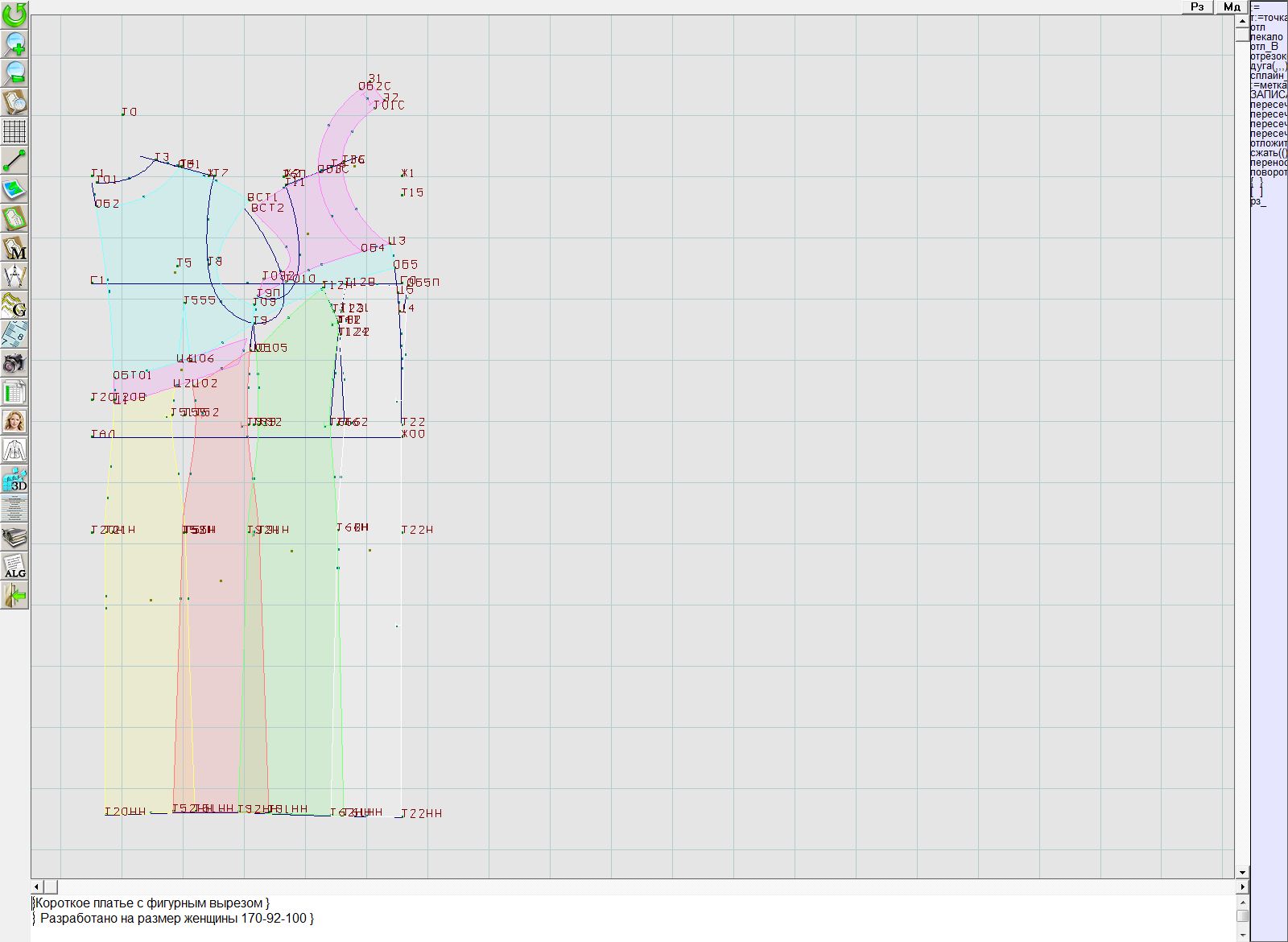Open the green spreadsheet table icon
The image size is (1288, 942).
pyautogui.click(x=14, y=393)
